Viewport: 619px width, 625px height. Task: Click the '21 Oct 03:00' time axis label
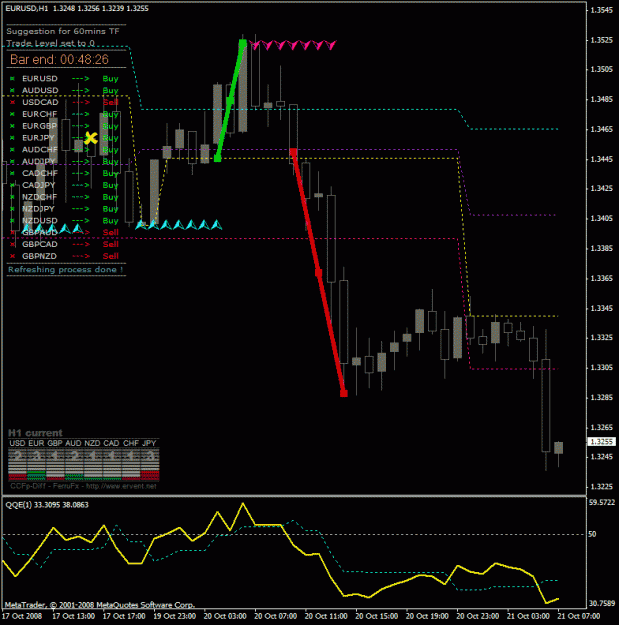528,616
